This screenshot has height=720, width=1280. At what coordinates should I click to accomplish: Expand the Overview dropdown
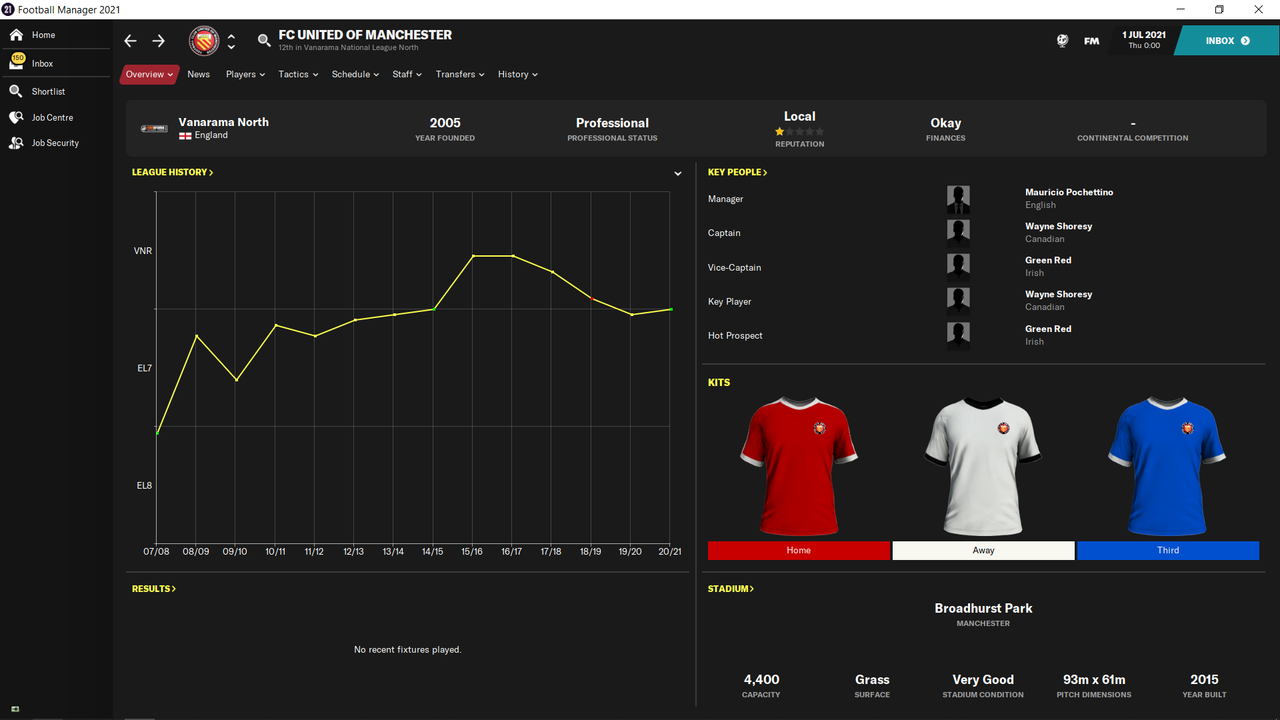(x=150, y=74)
